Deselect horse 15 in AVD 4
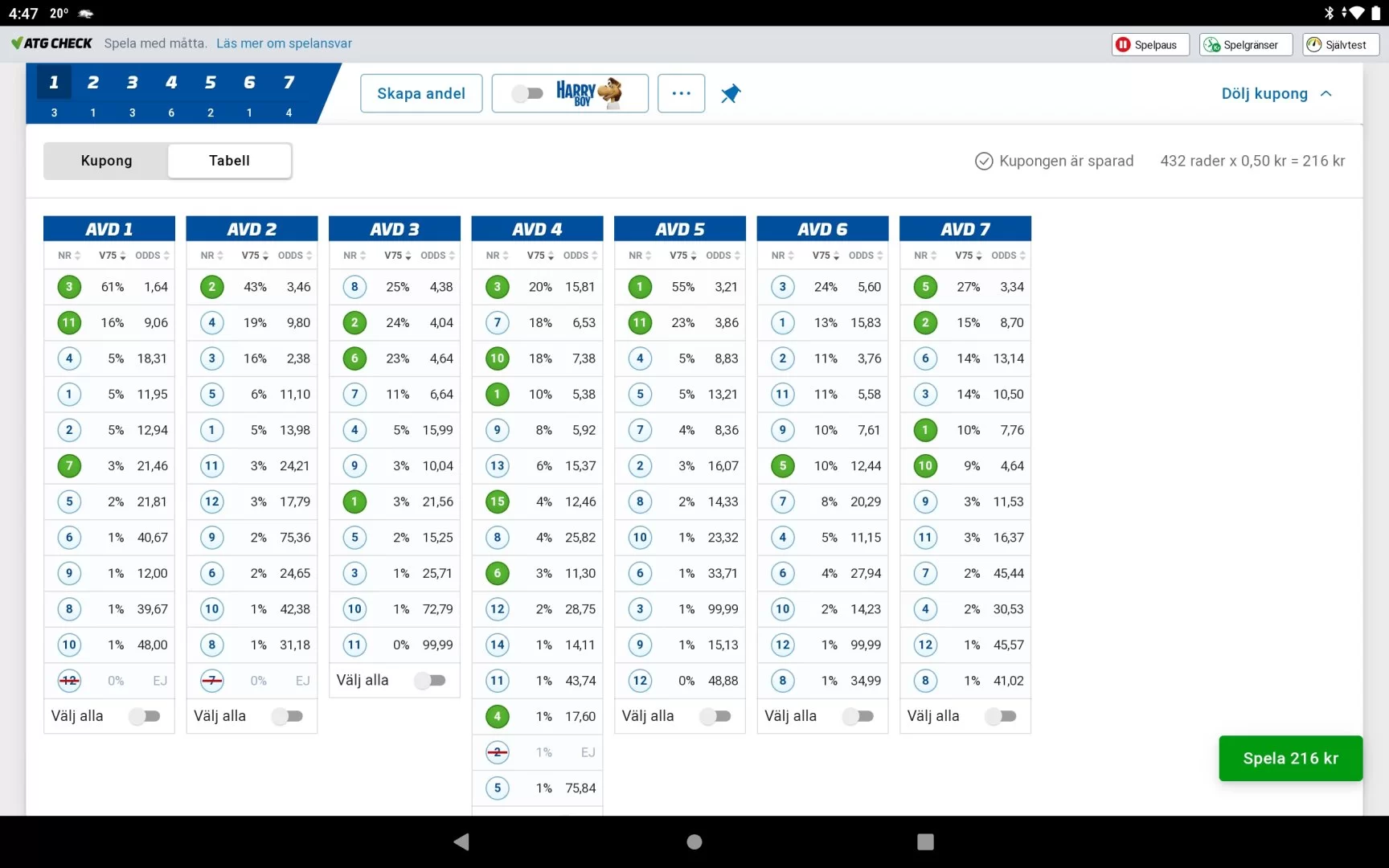Image resolution: width=1389 pixels, height=868 pixels. point(498,502)
